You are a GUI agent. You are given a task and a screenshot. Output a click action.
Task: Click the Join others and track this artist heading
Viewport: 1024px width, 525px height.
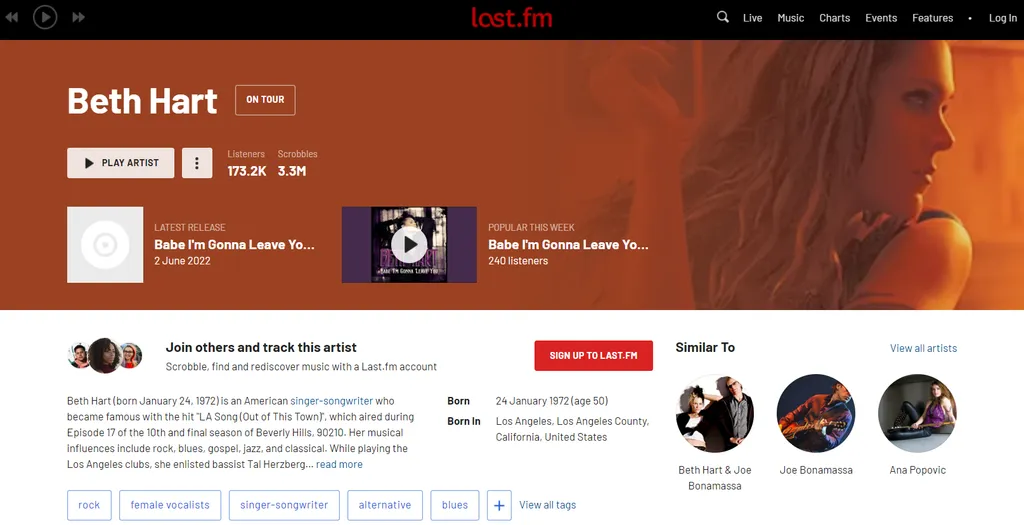coord(261,347)
